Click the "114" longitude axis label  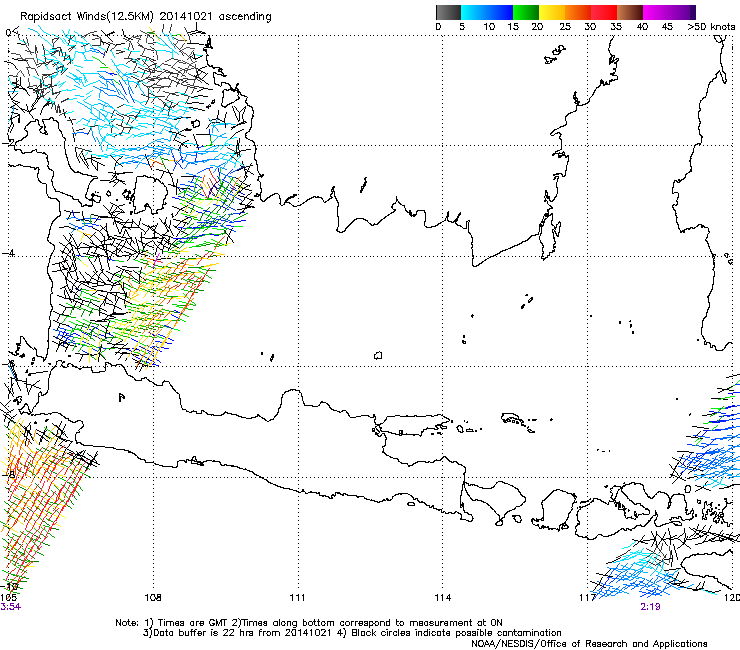(x=443, y=598)
